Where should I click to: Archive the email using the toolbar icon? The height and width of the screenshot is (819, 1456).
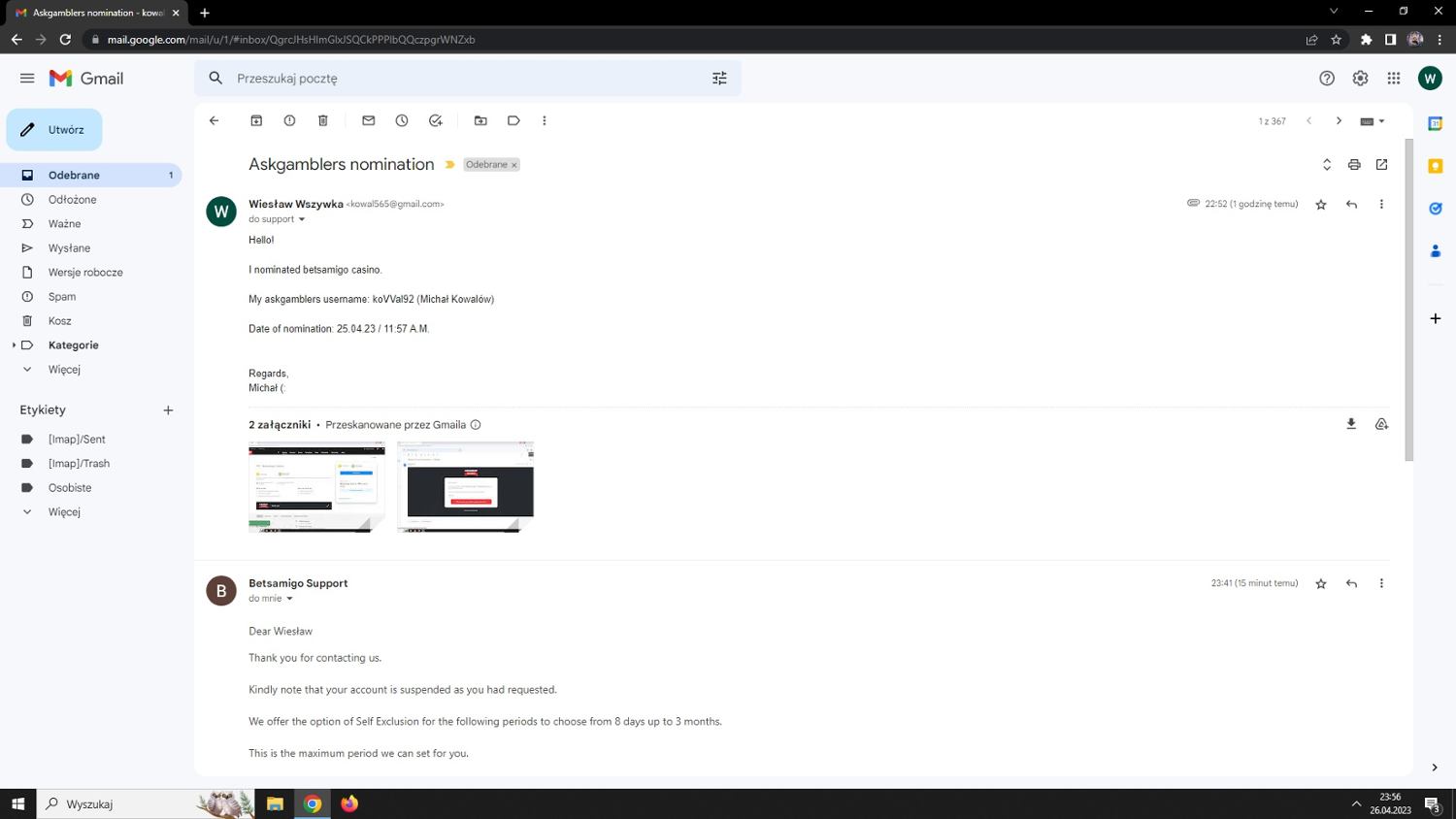coord(256,120)
